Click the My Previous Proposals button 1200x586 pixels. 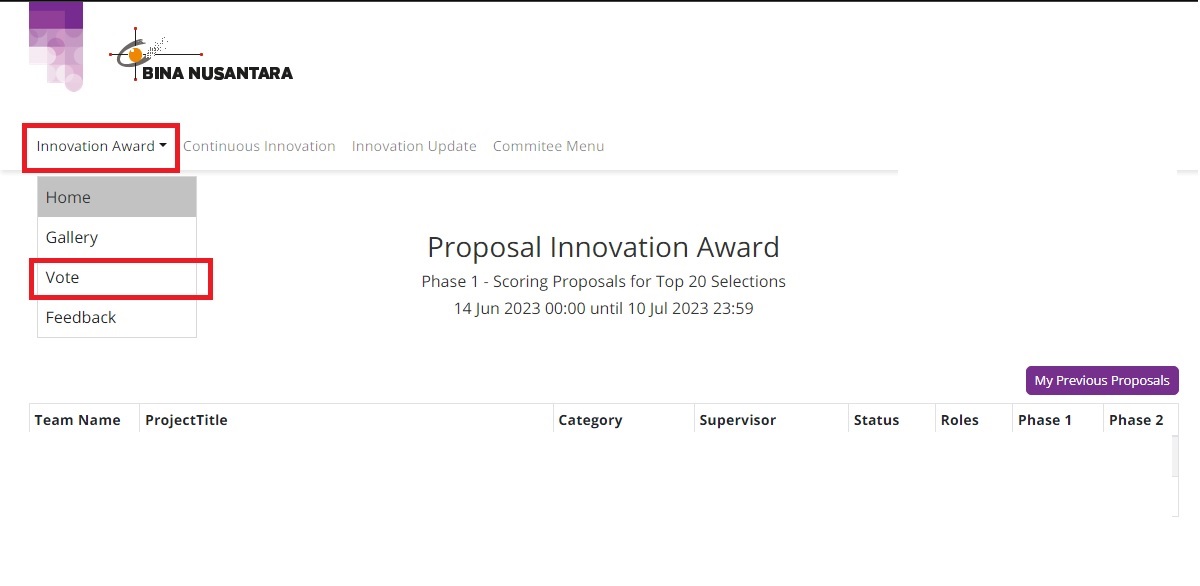[x=1102, y=380]
